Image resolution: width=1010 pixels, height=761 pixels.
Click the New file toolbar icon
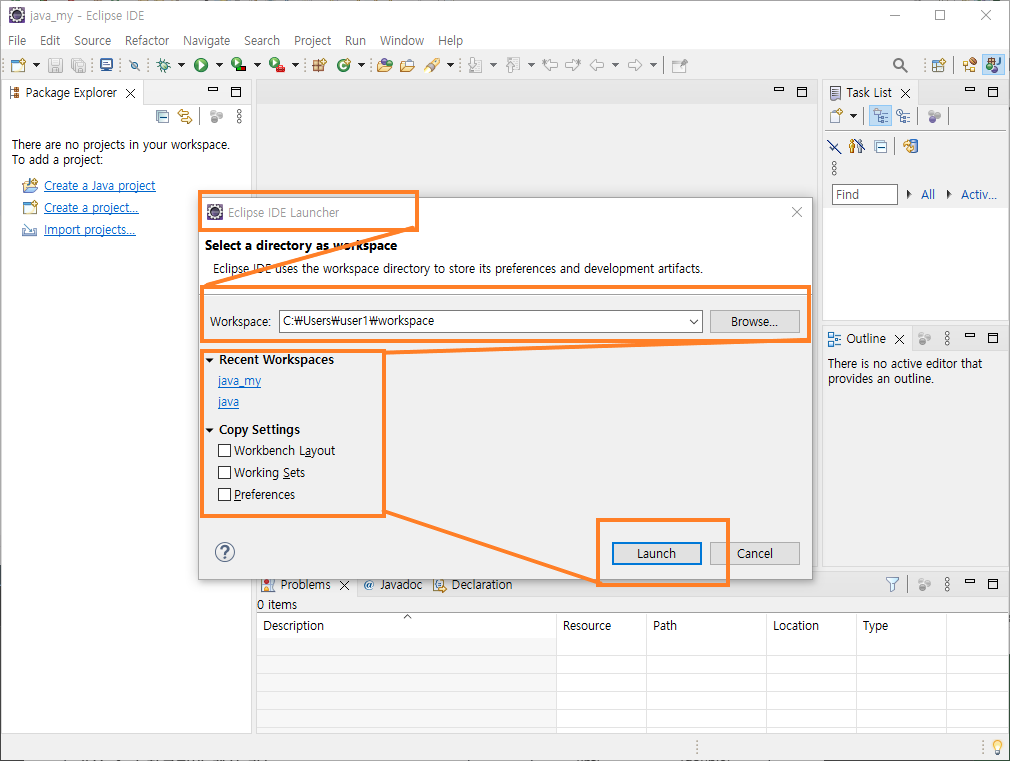tap(19, 65)
